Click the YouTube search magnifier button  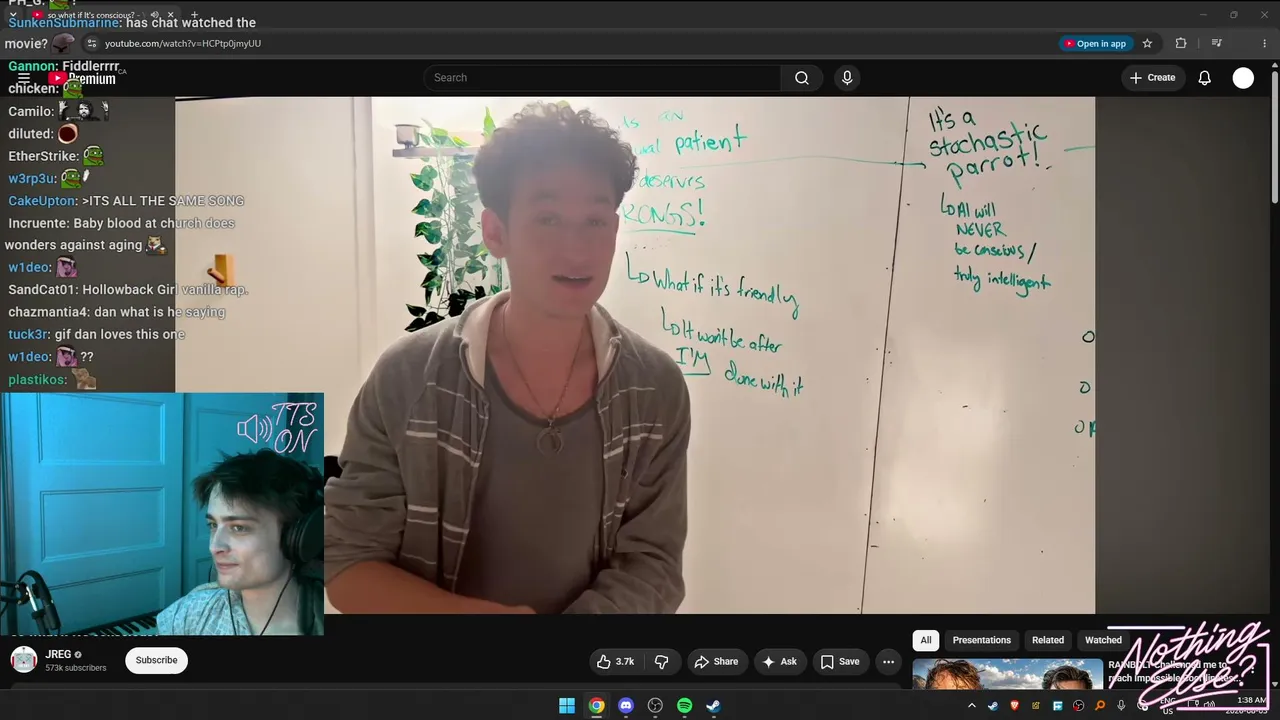(801, 78)
